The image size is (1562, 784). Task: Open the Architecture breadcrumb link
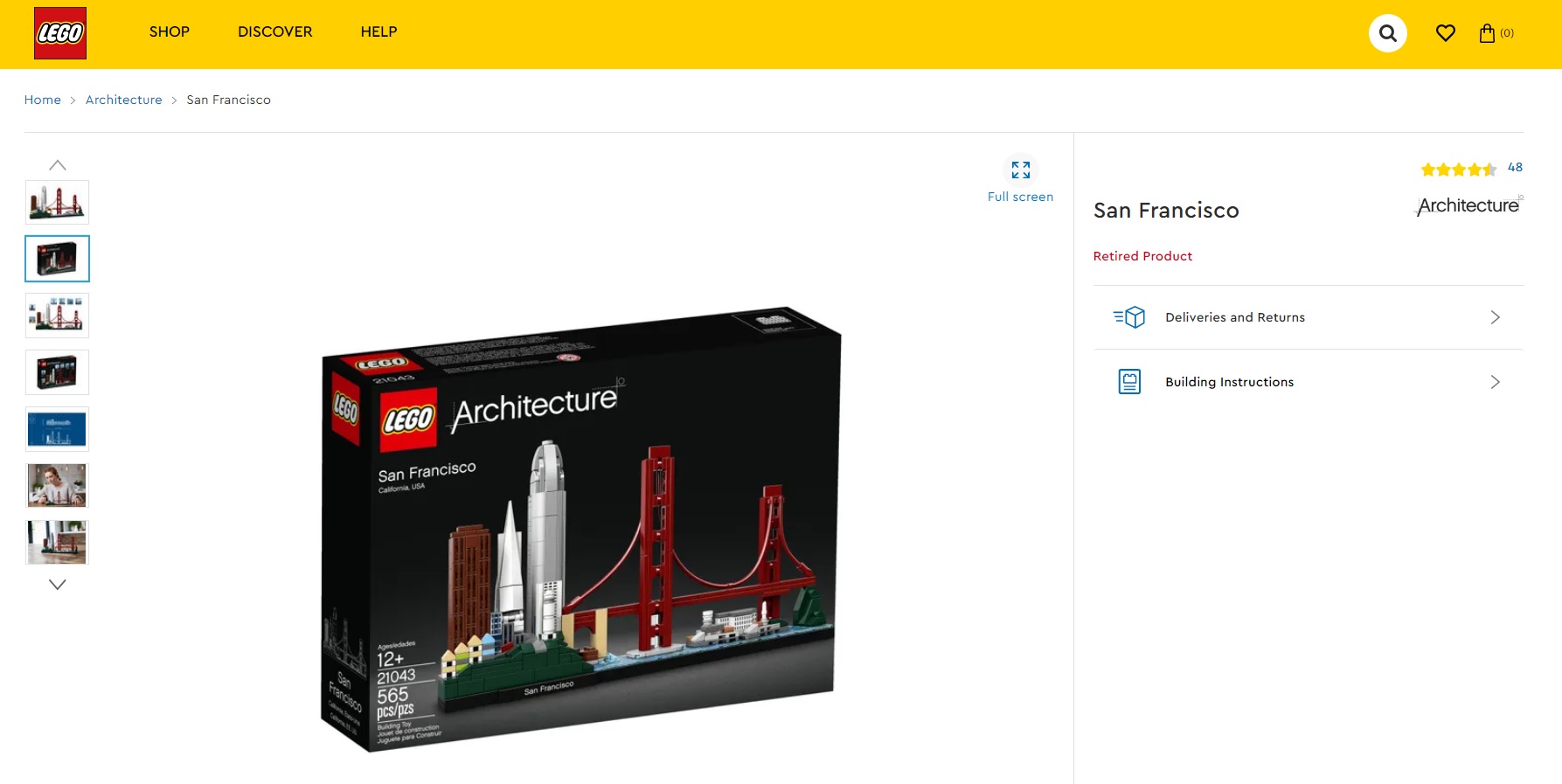pyautogui.click(x=124, y=100)
